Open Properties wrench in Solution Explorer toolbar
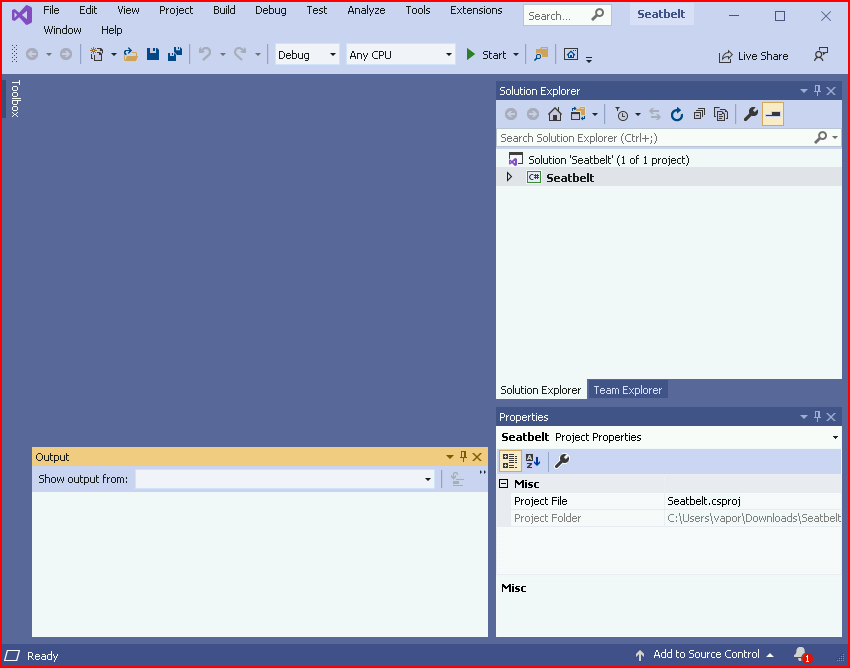 751,114
